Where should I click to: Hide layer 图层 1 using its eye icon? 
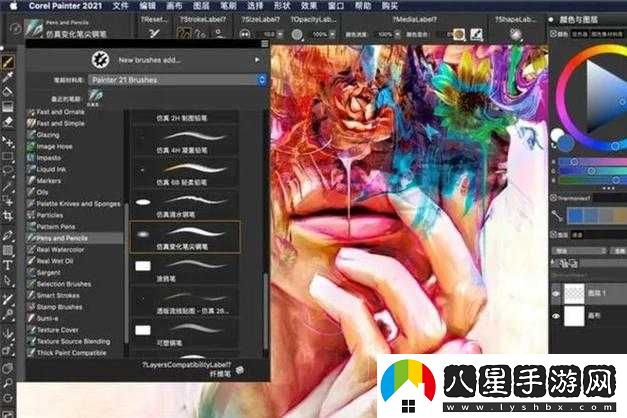555,294
